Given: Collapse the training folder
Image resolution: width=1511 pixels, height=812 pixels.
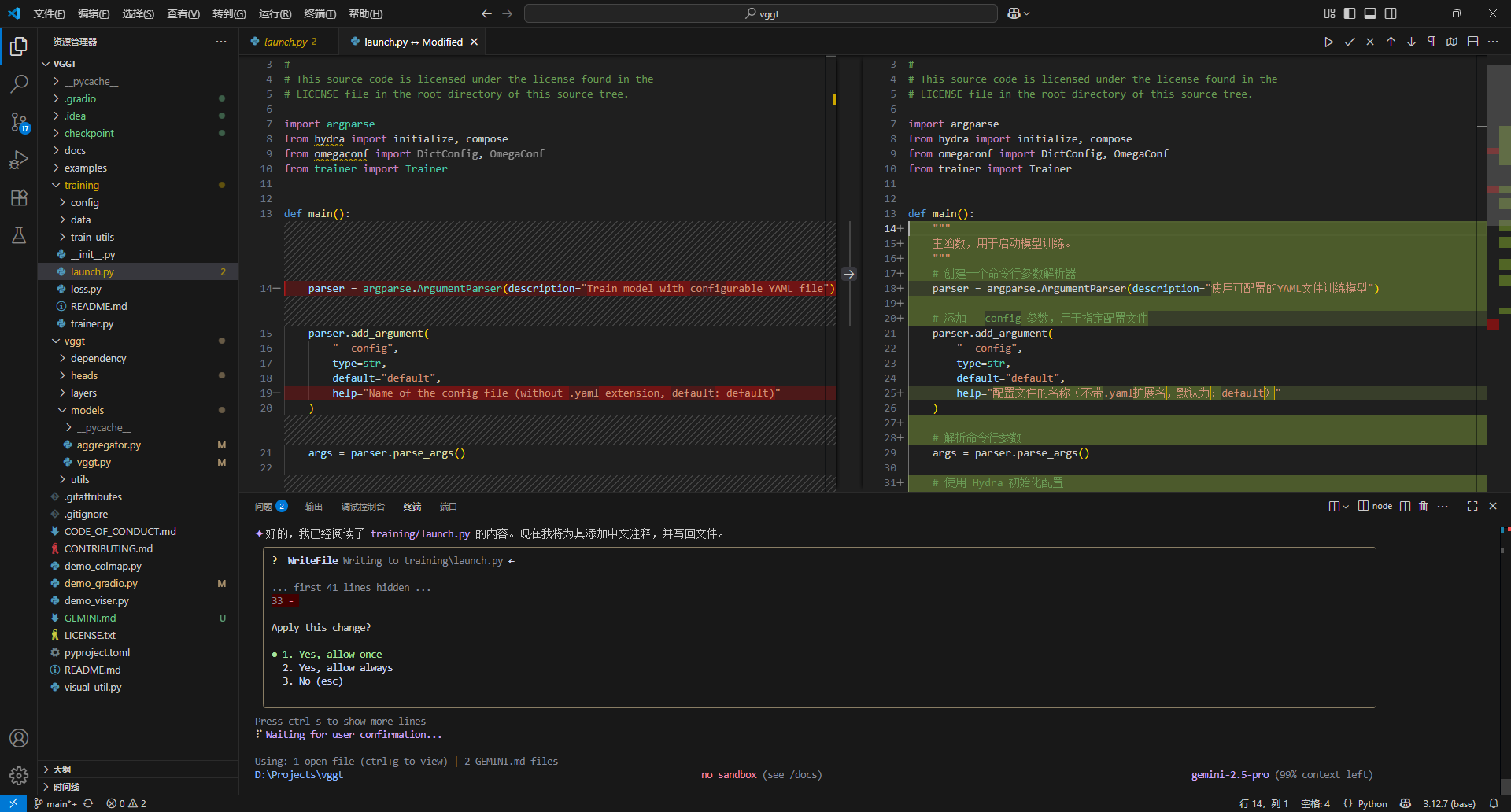Looking at the screenshot, I should pyautogui.click(x=82, y=185).
